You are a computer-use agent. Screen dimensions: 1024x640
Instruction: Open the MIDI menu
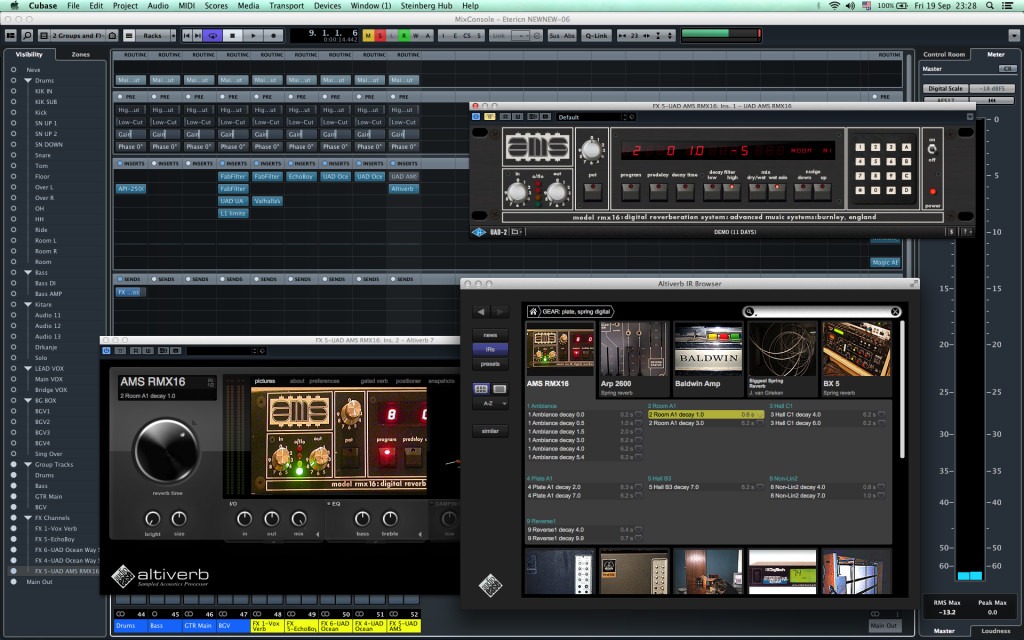[x=186, y=5]
